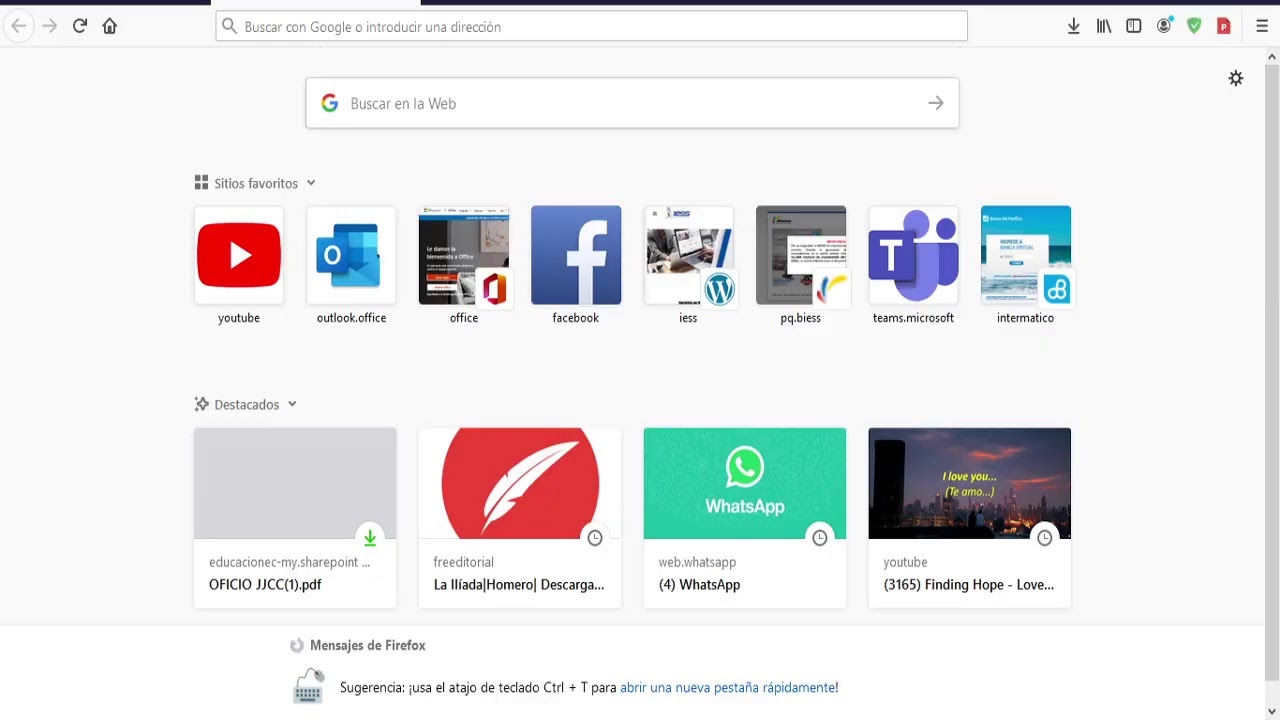Open the hamburger application menu
Screen dimensions: 1280x720
click(x=1262, y=26)
